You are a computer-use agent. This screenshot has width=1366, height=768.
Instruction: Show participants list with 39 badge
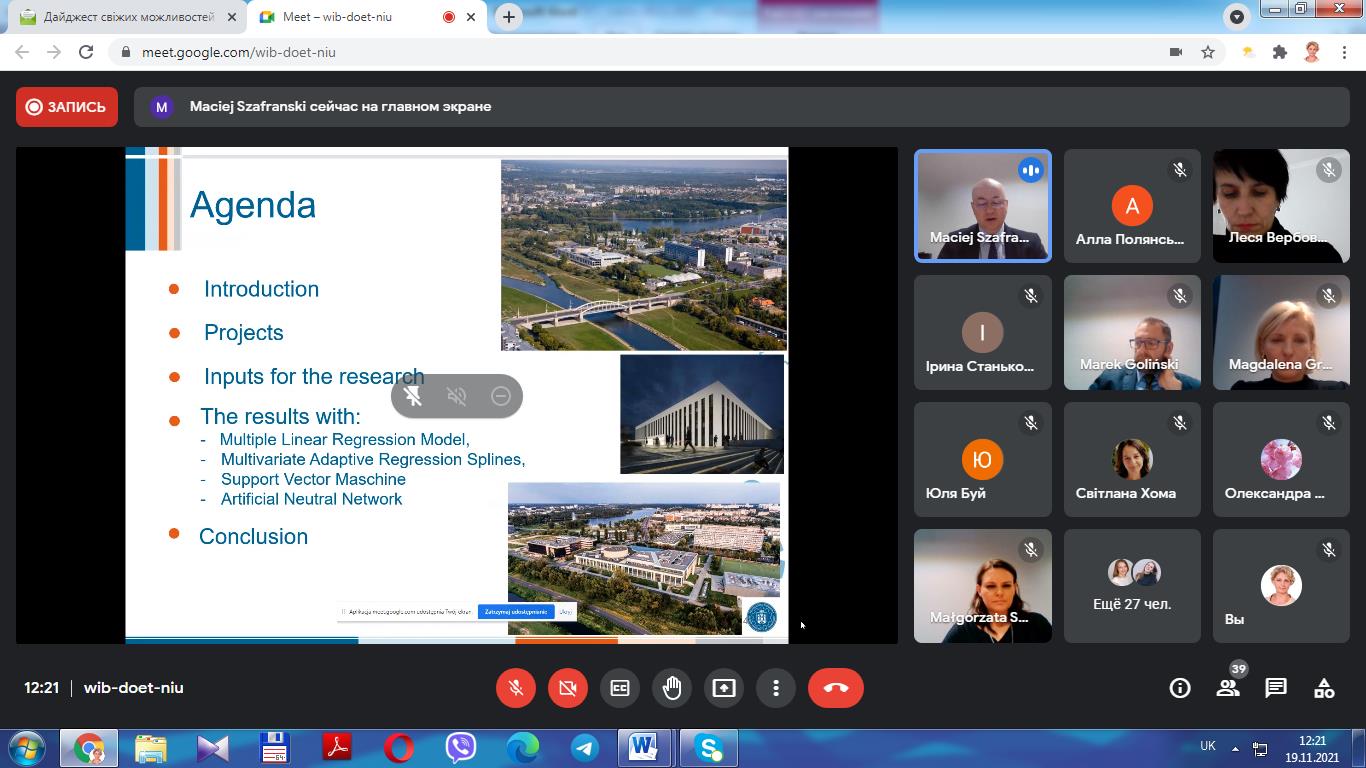click(1228, 688)
